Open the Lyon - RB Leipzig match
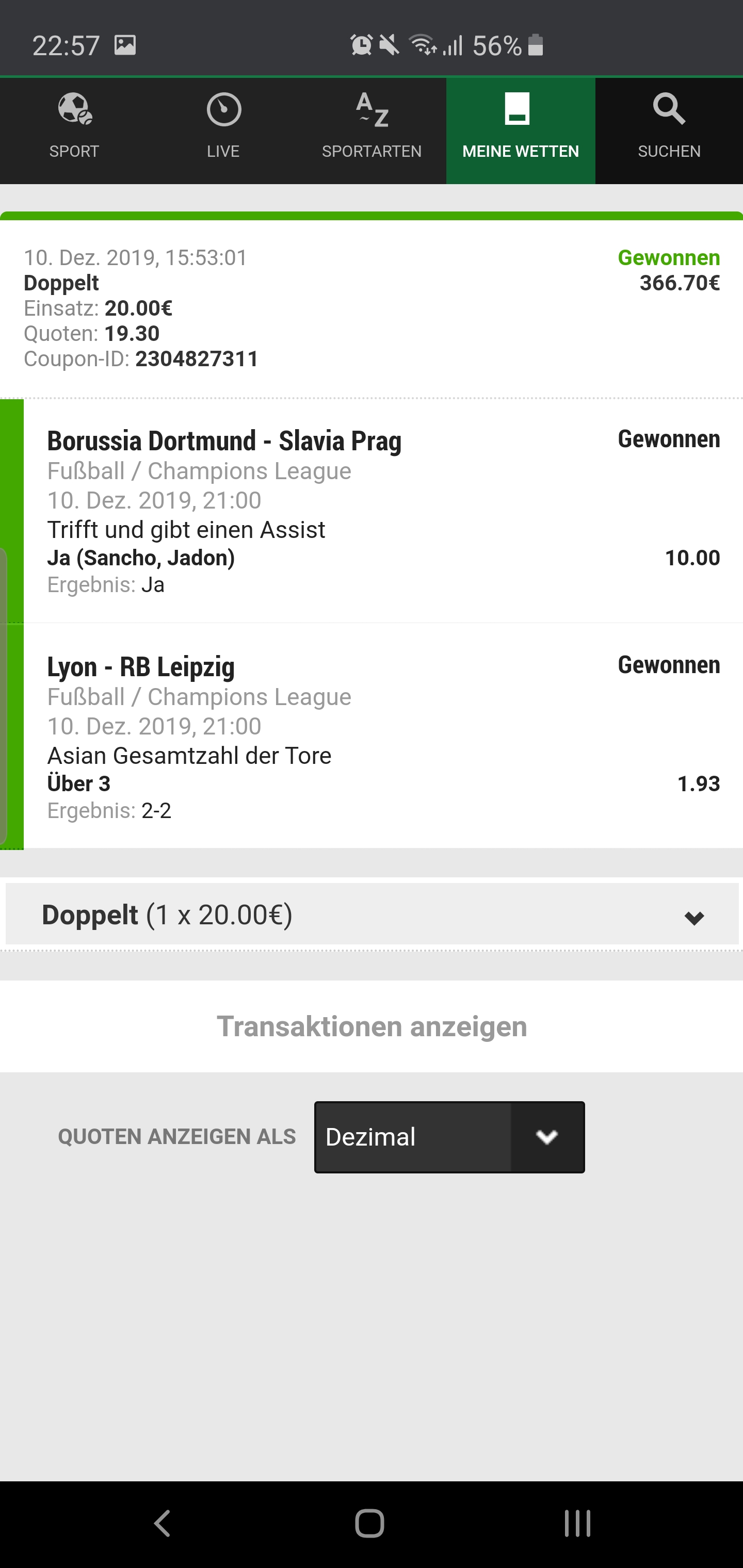The image size is (743, 1568). (x=141, y=667)
